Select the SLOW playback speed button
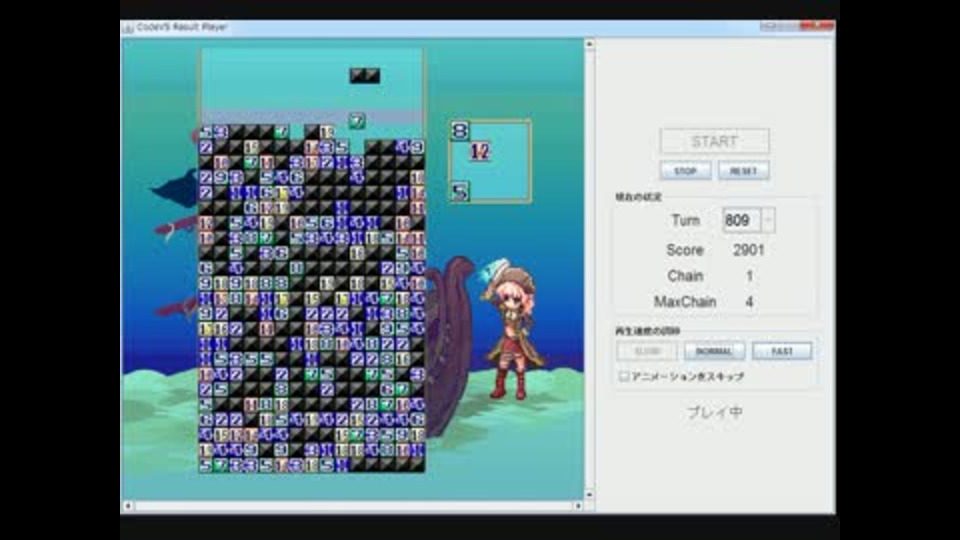The height and width of the screenshot is (540, 960). [647, 351]
